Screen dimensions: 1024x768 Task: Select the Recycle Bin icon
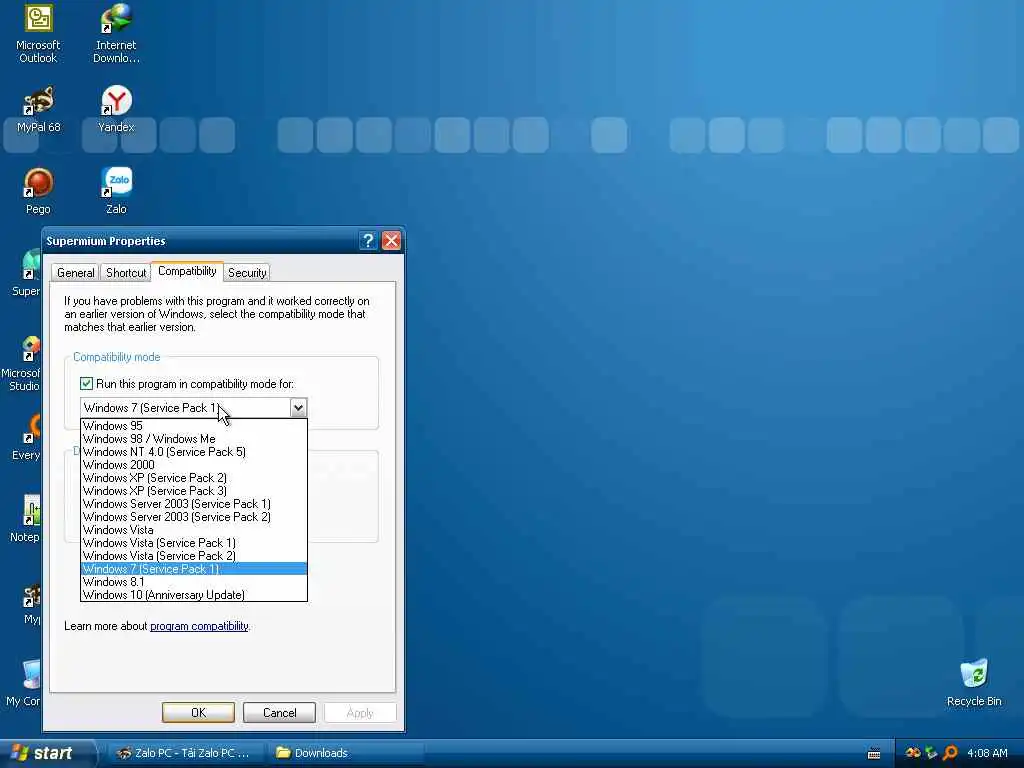pyautogui.click(x=974, y=683)
